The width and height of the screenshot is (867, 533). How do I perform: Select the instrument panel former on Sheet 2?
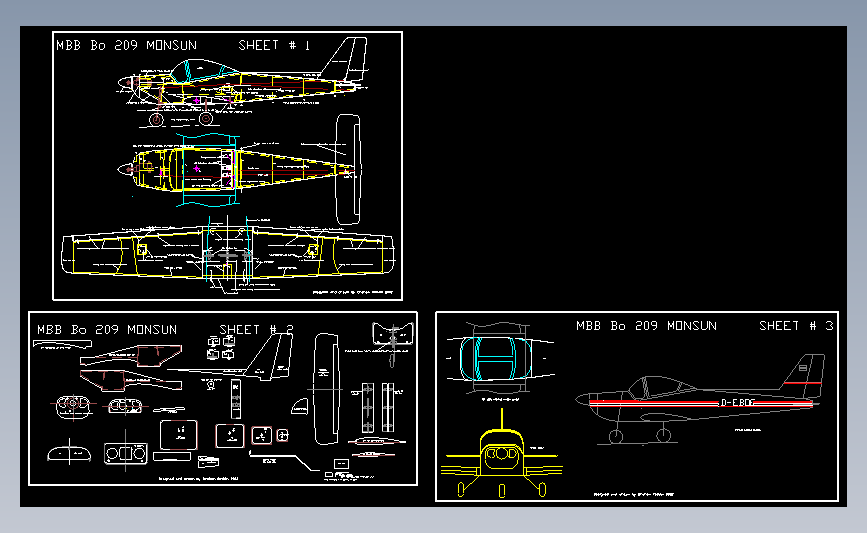tap(126, 453)
